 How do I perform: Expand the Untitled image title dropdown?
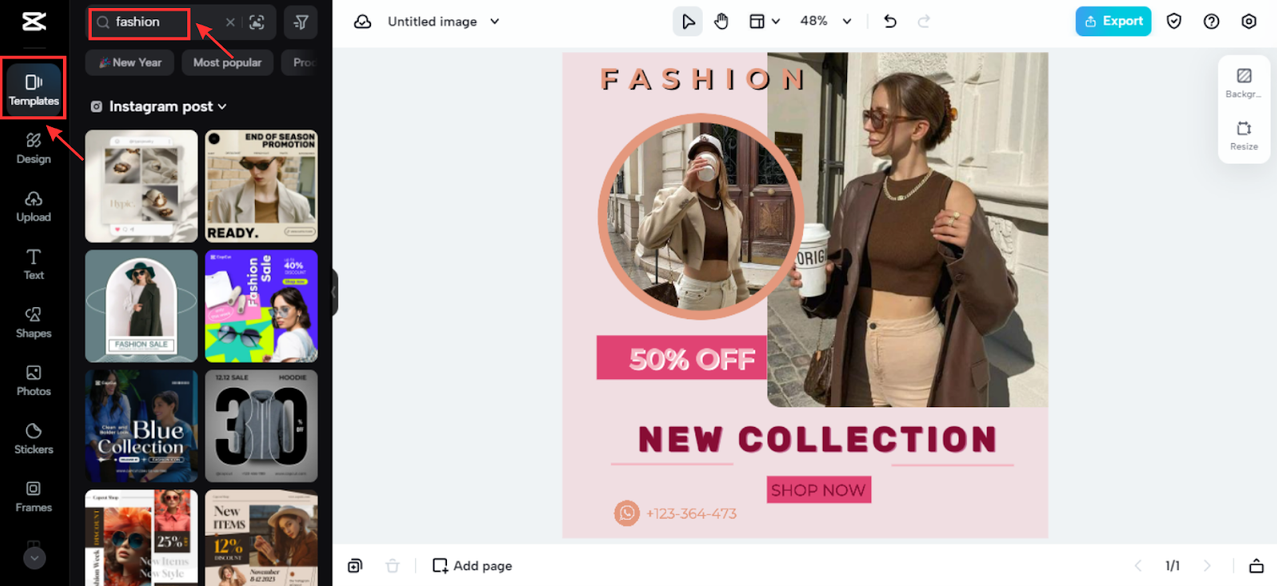[x=494, y=22]
